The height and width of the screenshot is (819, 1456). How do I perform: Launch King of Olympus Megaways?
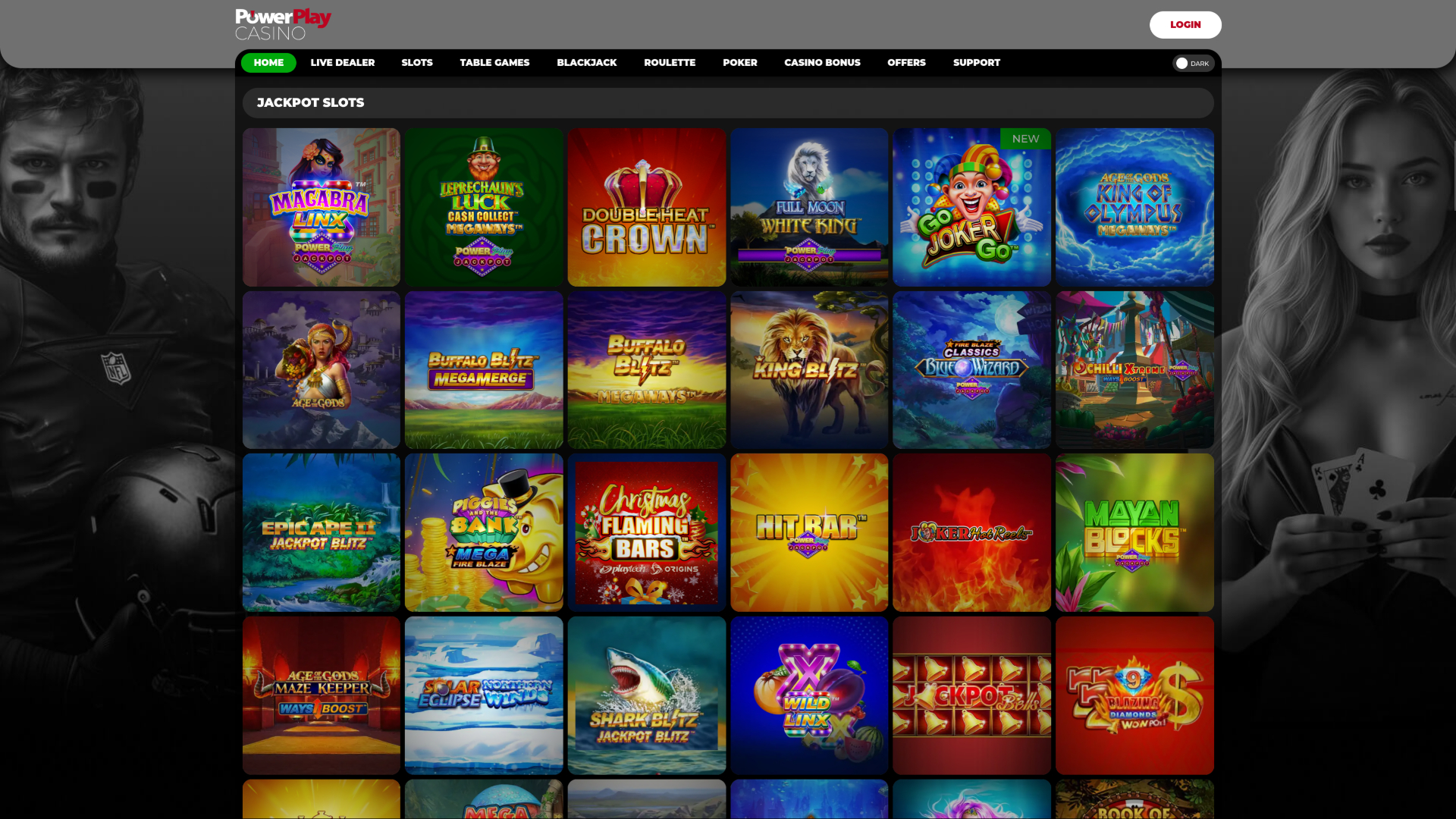coord(1134,206)
